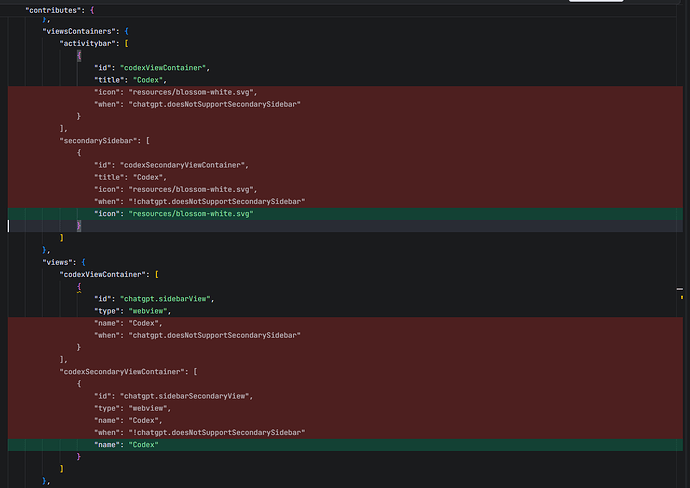Click the opening brace with yellow squiggle warning
This screenshot has width=690, height=488.
[x=79, y=287]
